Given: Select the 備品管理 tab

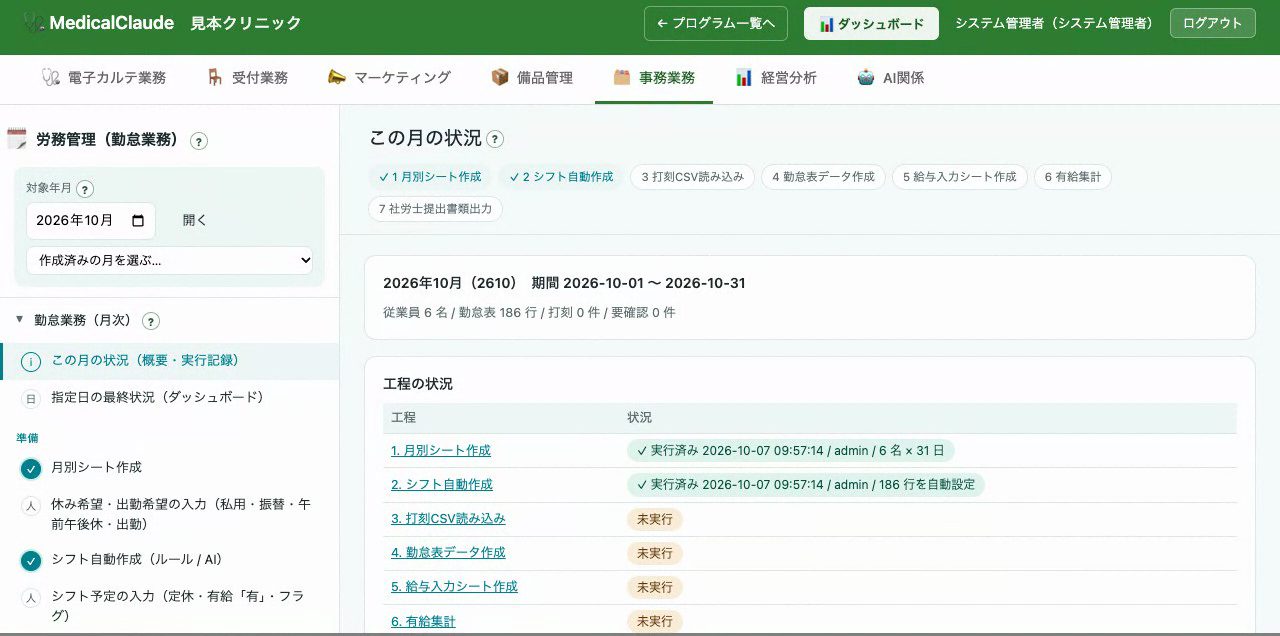Looking at the screenshot, I should [532, 78].
